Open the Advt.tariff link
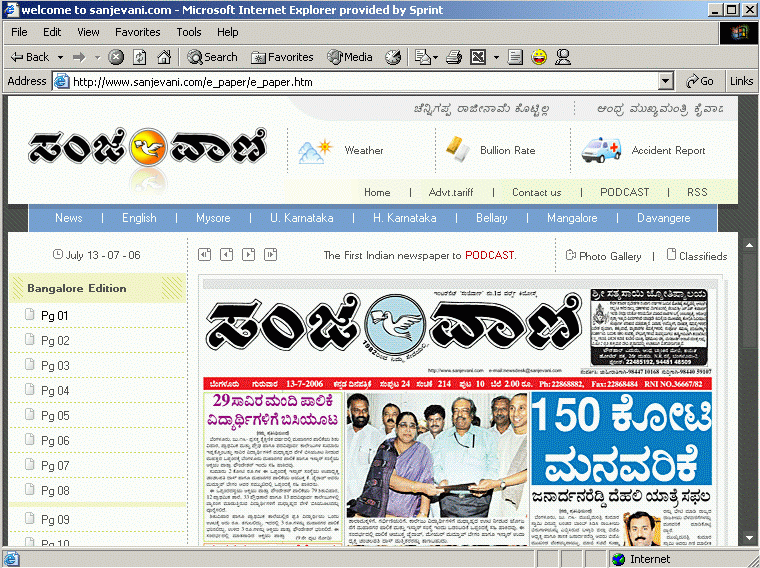Image resolution: width=760 pixels, height=568 pixels. pos(451,192)
